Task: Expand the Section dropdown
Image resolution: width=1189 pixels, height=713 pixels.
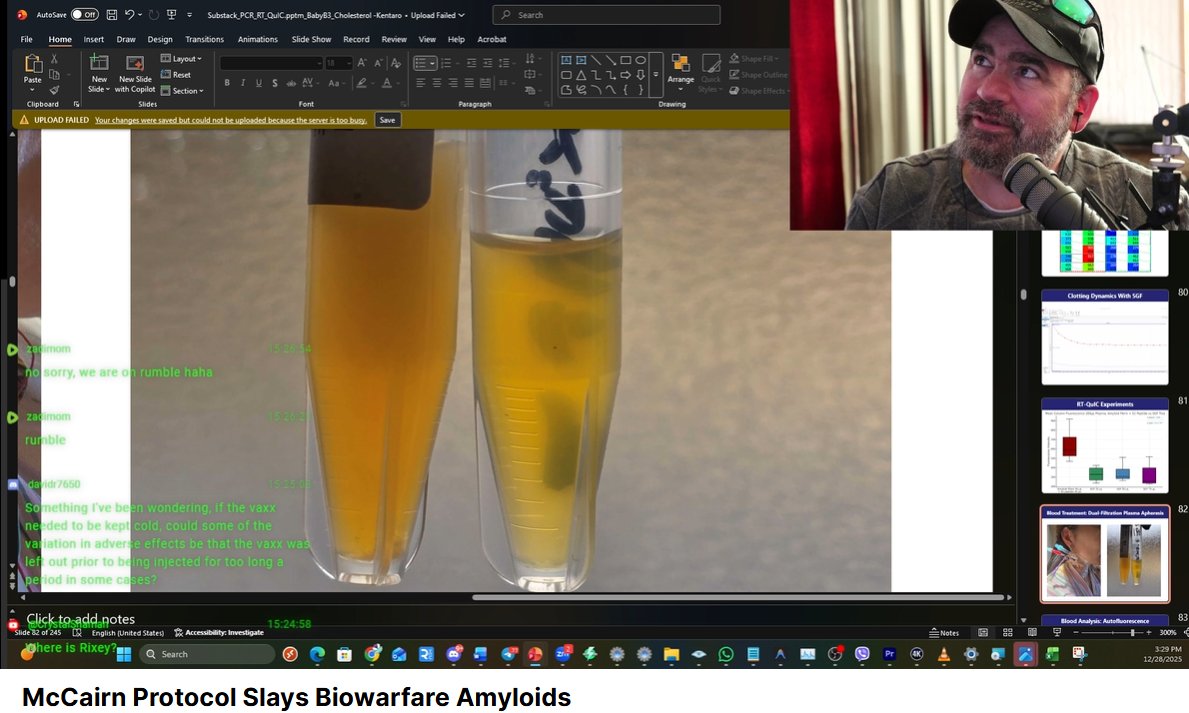Action: [x=183, y=90]
